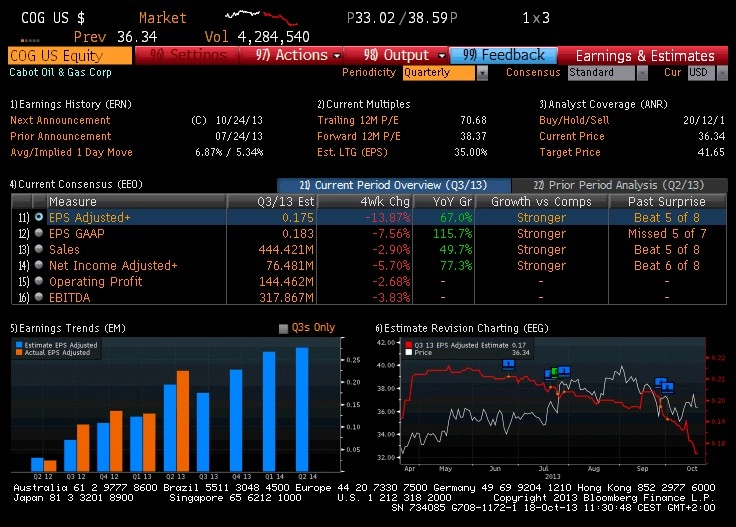Image resolution: width=736 pixels, height=527 pixels.
Task: Open the Periodicity Quarterly dropdown arrow
Action: coord(483,73)
